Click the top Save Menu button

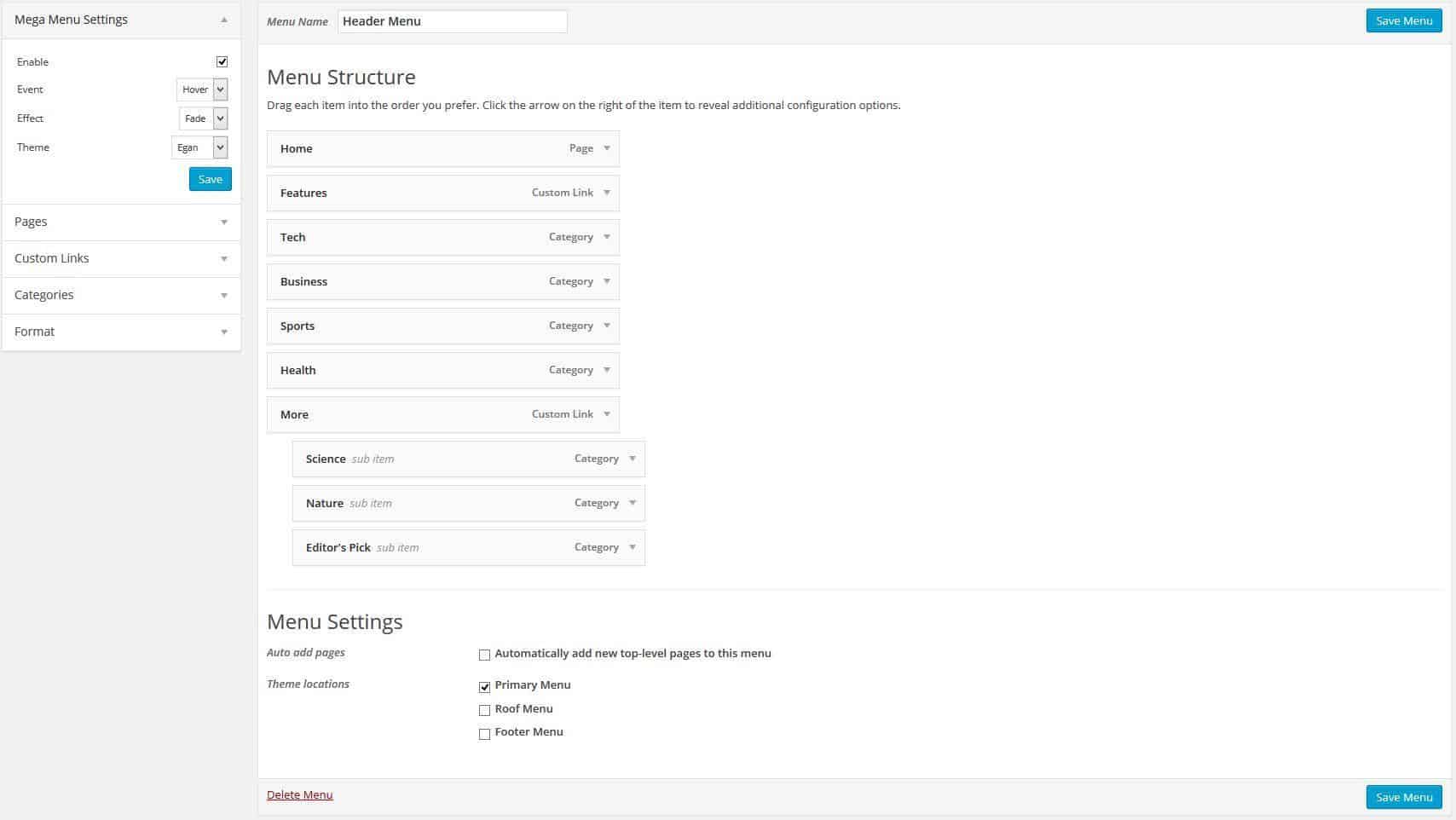pos(1403,20)
